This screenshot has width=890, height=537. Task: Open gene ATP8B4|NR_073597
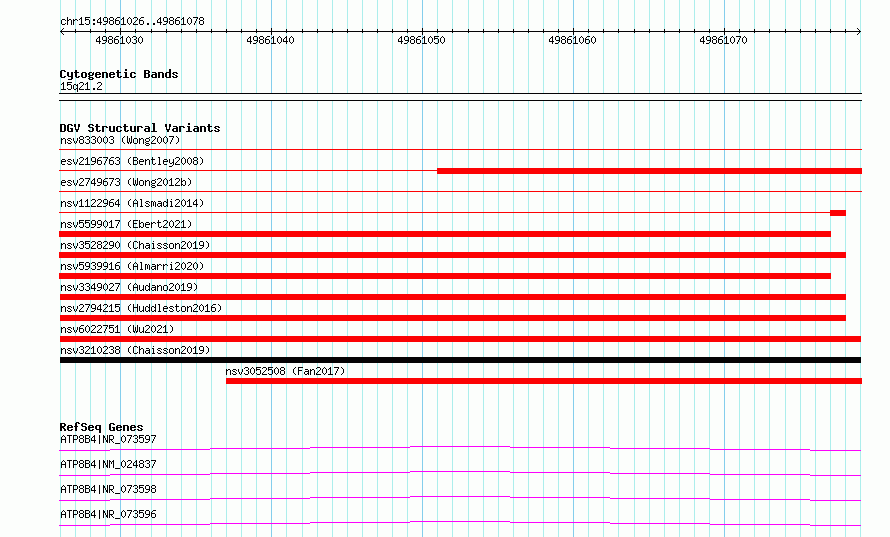point(108,439)
